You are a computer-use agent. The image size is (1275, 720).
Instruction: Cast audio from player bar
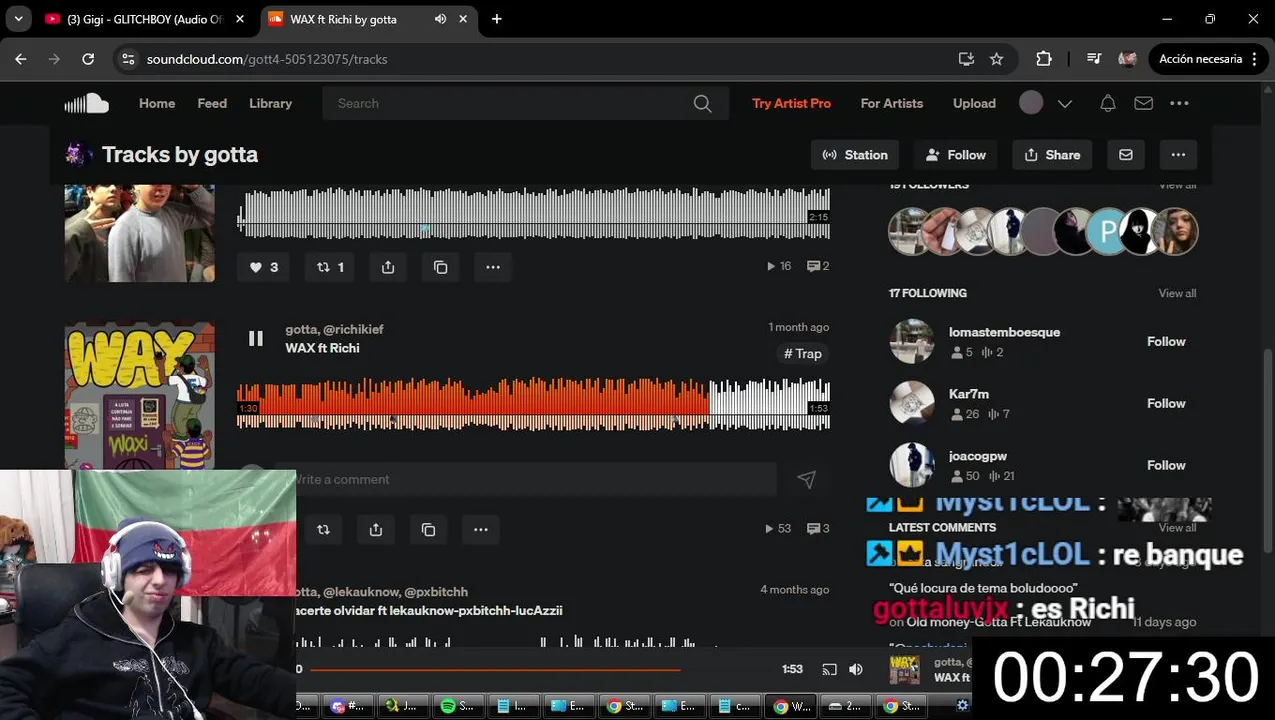coord(829,669)
